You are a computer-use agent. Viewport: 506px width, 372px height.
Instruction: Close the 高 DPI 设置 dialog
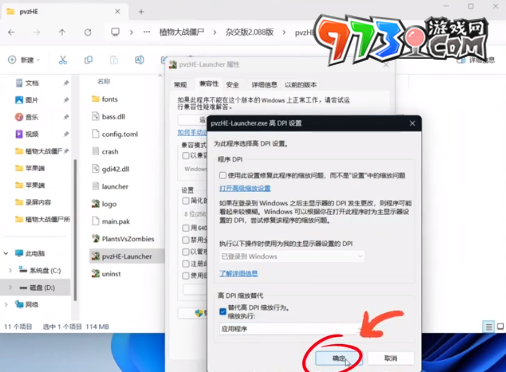412,123
